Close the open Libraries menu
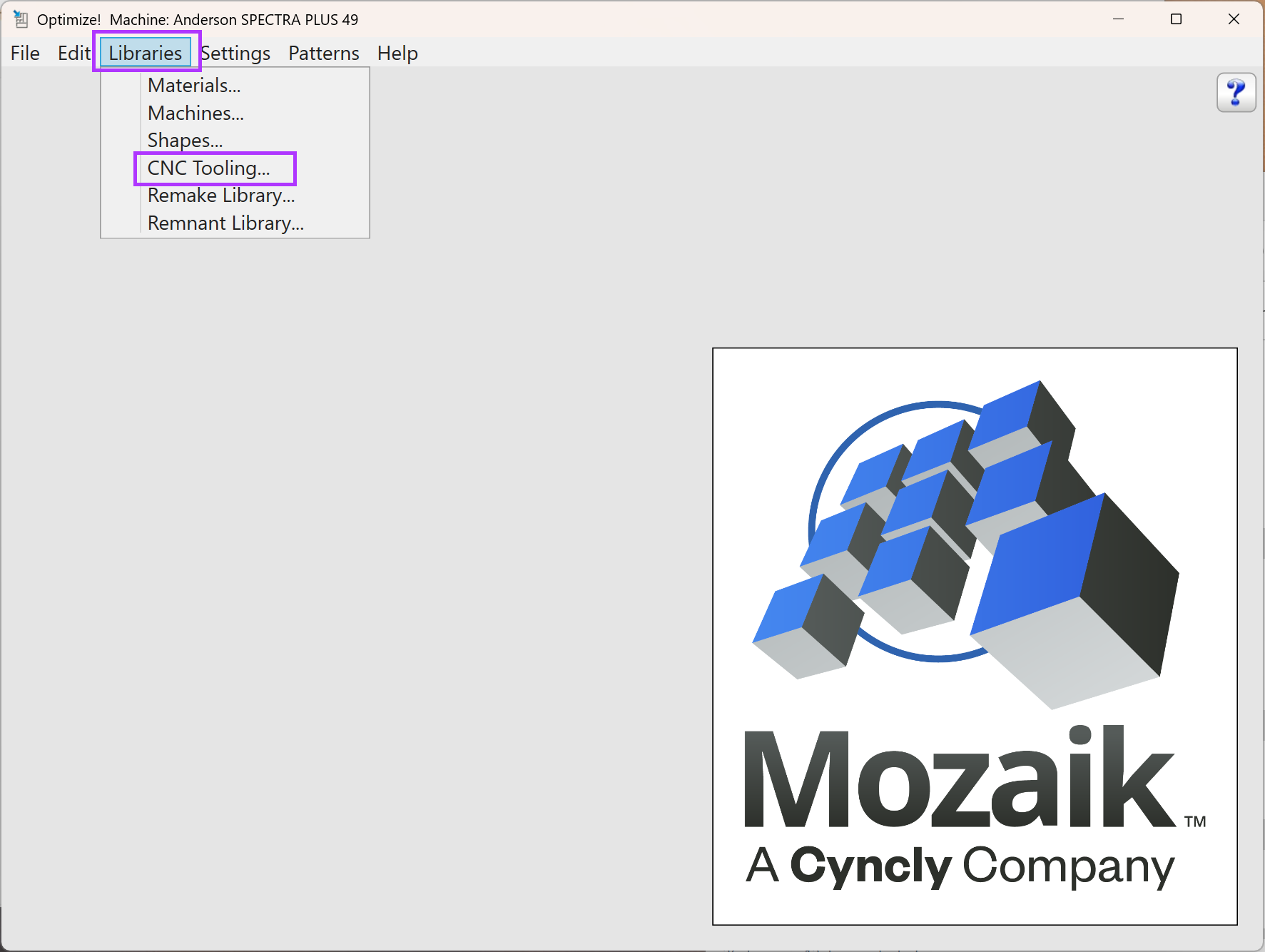The image size is (1265, 952). point(146,54)
